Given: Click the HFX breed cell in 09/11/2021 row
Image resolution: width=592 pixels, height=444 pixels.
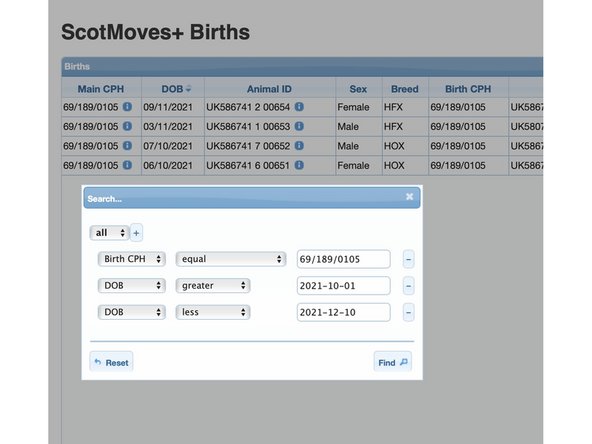Looking at the screenshot, I should click(405, 107).
